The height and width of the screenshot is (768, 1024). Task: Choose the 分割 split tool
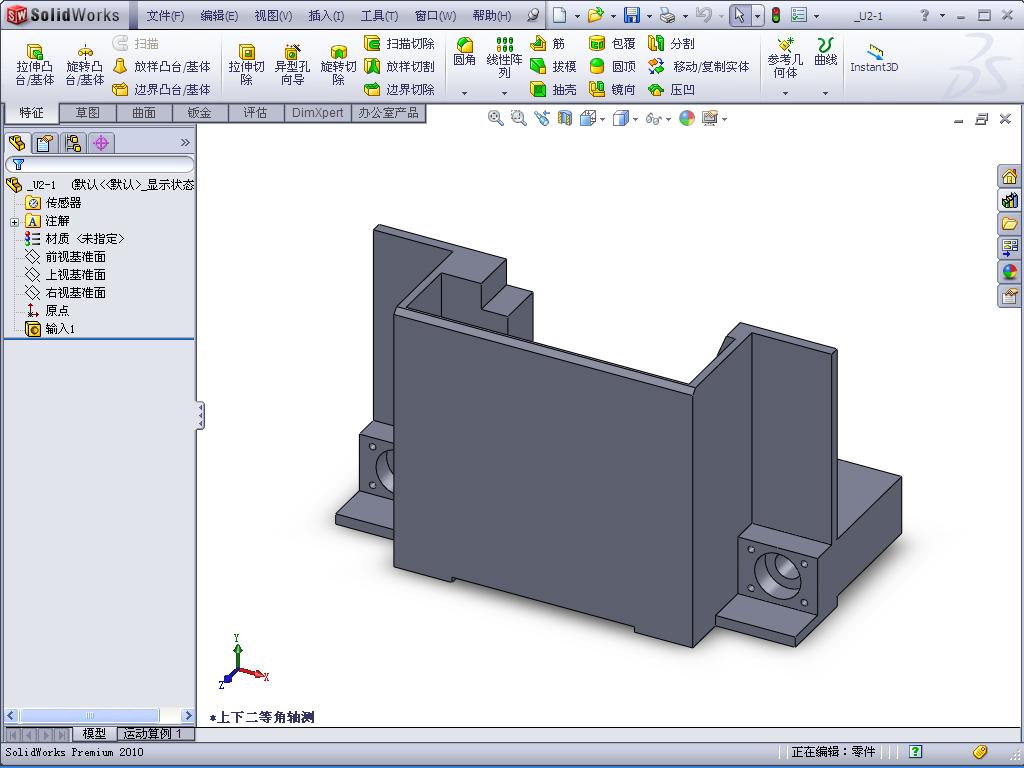pyautogui.click(x=671, y=43)
